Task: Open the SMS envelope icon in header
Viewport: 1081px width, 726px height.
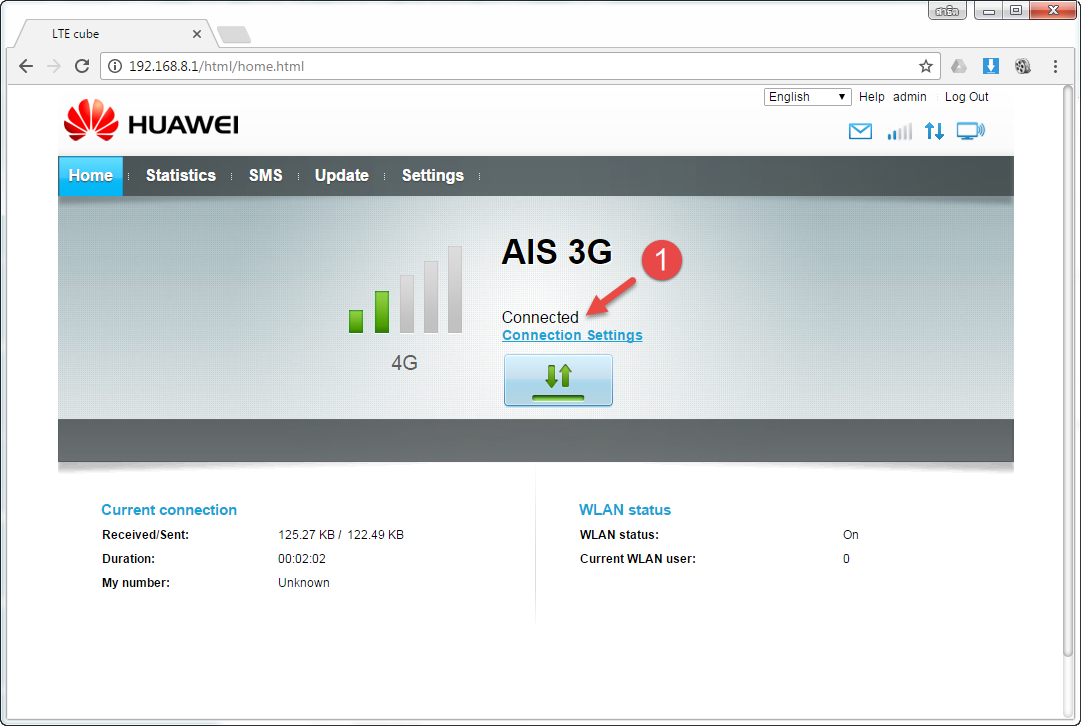Action: (860, 131)
